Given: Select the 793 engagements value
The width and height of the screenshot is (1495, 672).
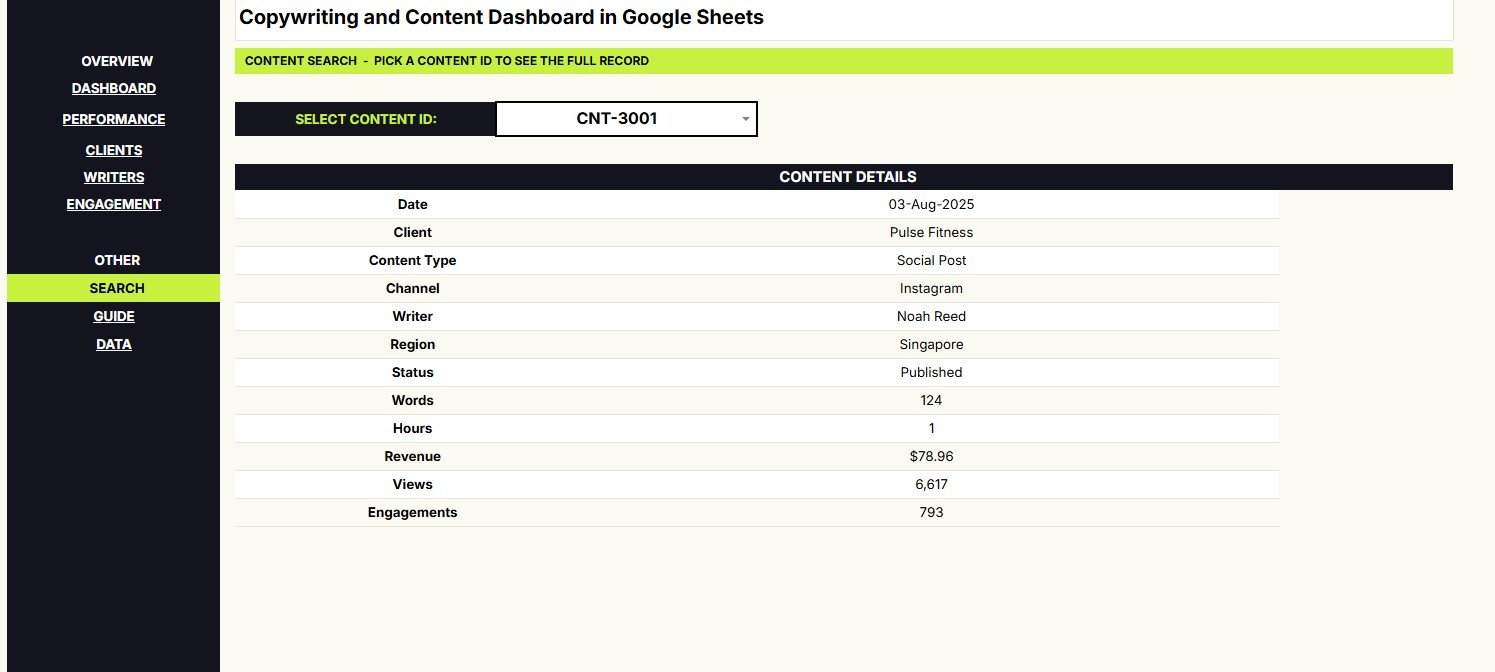Looking at the screenshot, I should click(x=931, y=512).
